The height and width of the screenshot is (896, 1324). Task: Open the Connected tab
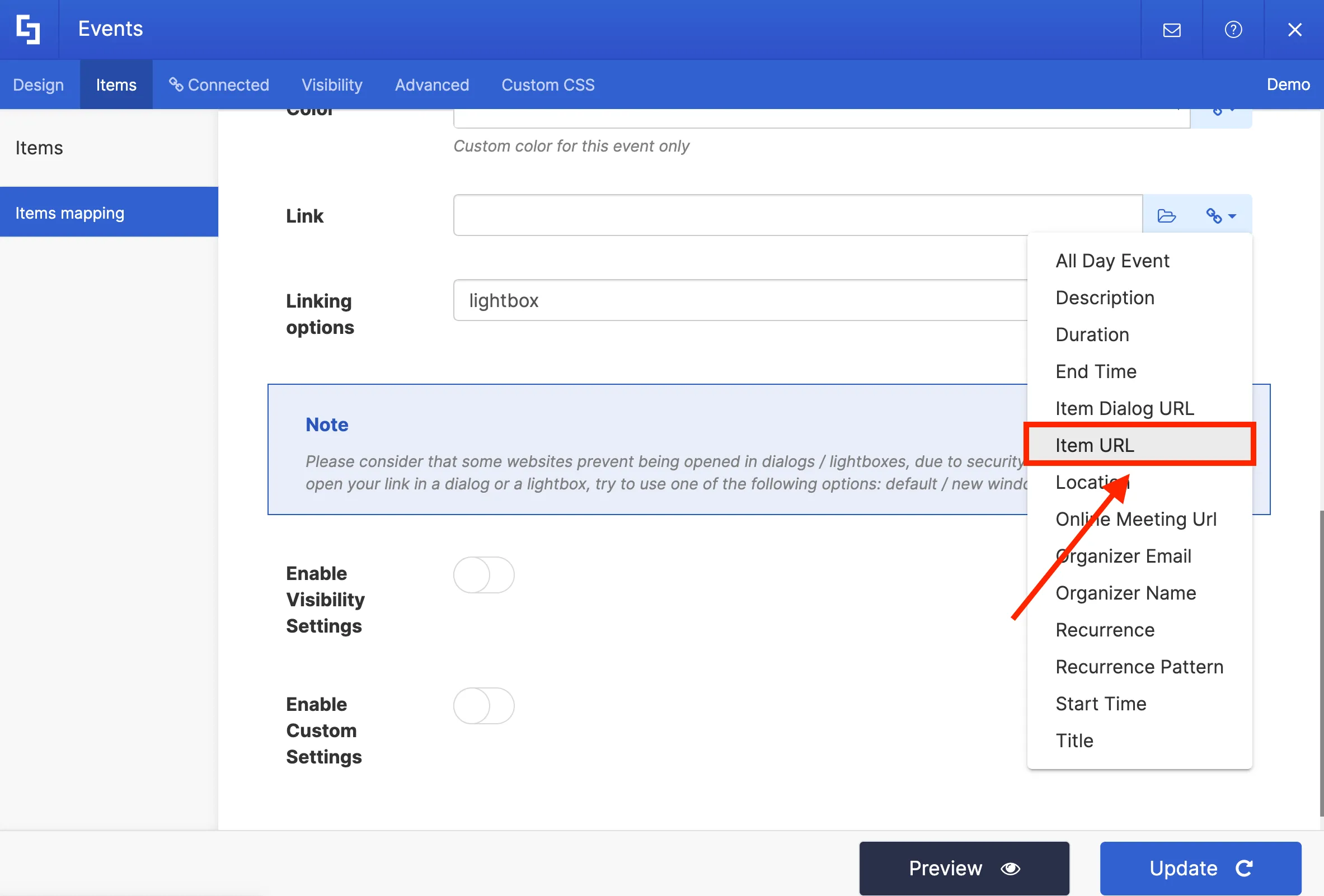(219, 84)
